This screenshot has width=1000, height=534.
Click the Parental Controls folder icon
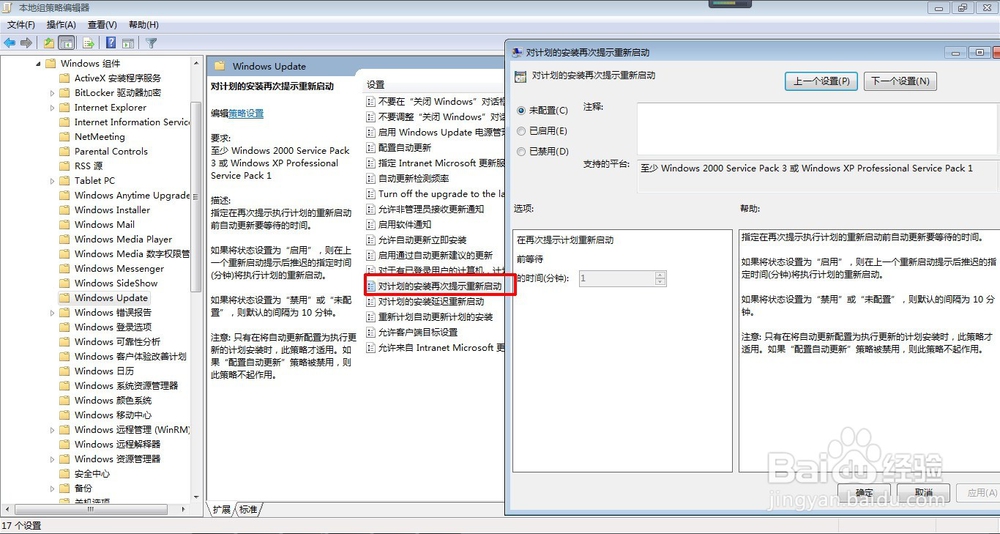64,151
